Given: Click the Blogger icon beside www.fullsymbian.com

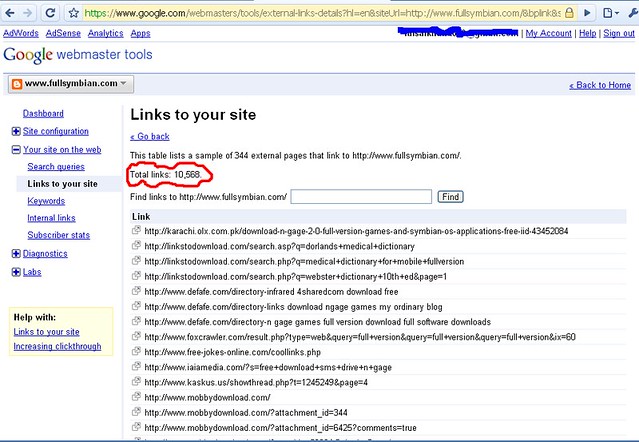Looking at the screenshot, I should click(x=17, y=84).
